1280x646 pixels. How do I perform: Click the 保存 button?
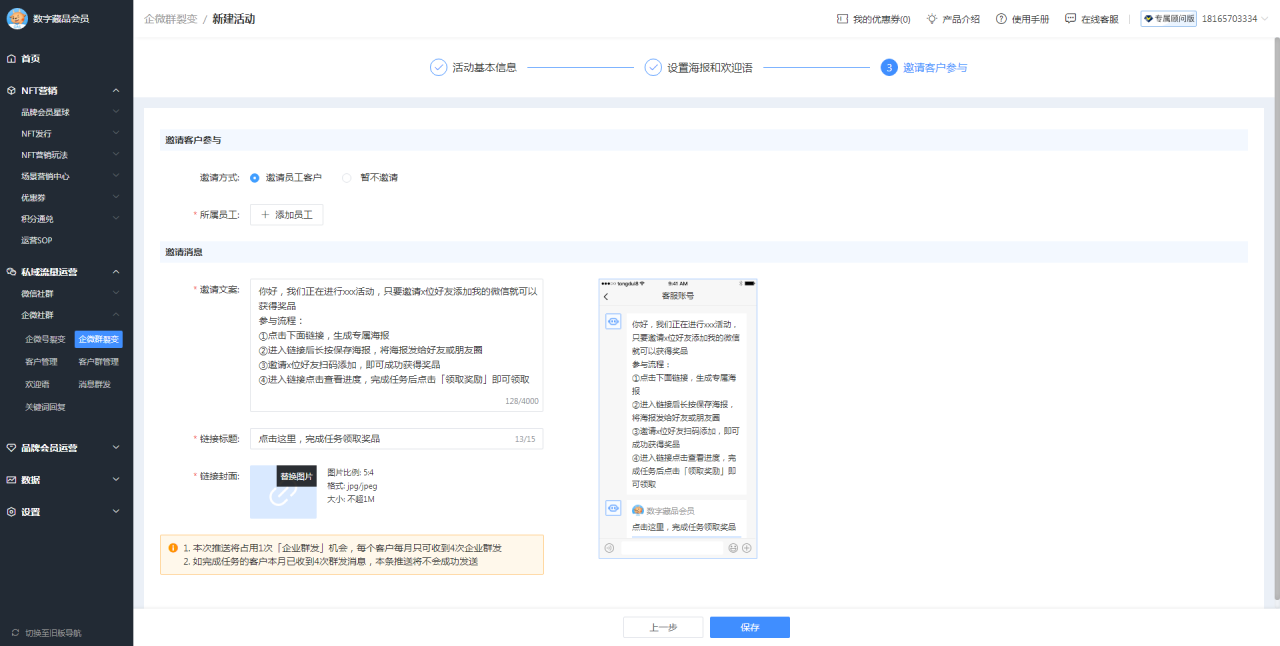(749, 627)
